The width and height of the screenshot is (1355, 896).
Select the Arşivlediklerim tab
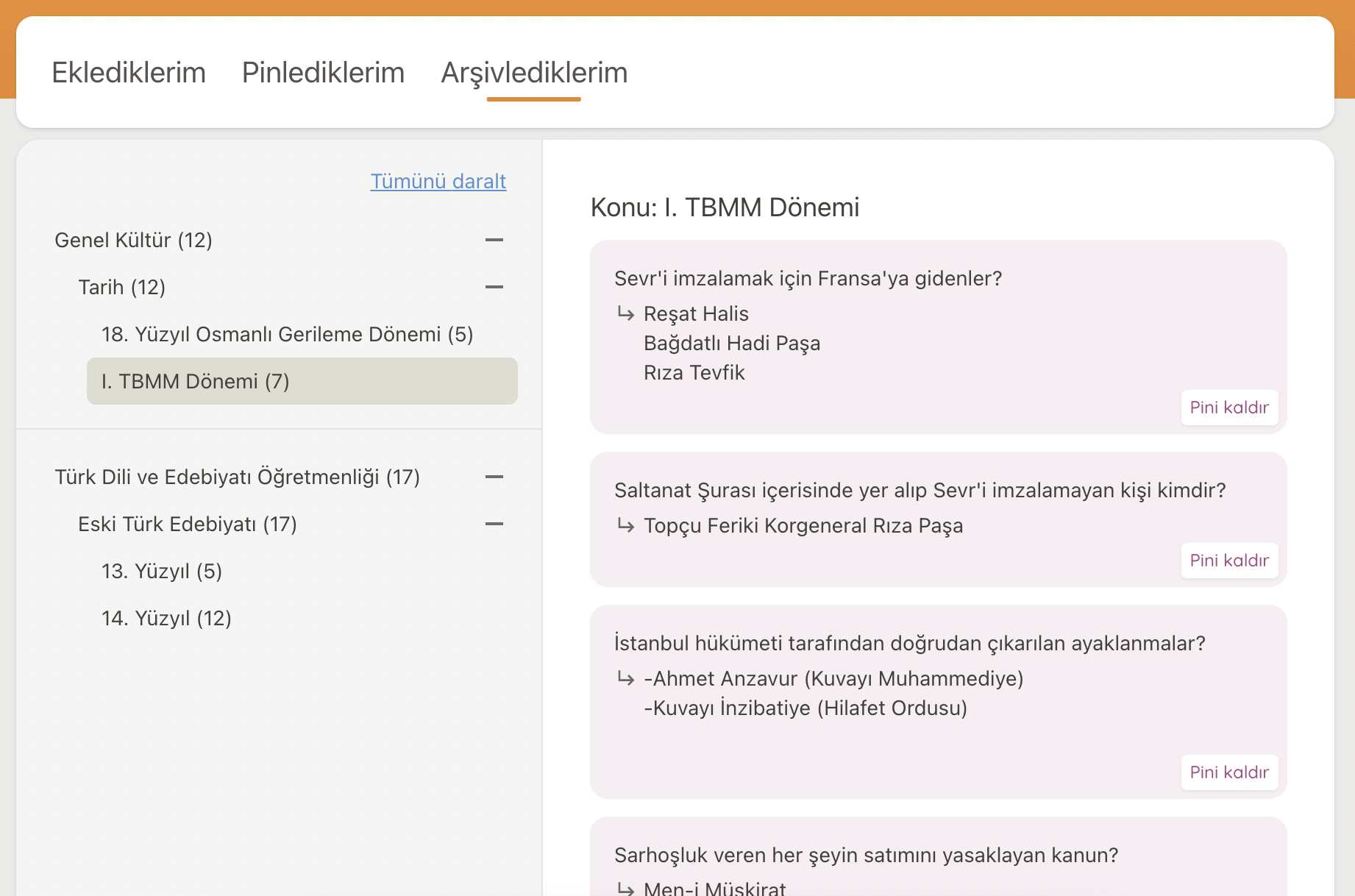(x=534, y=73)
